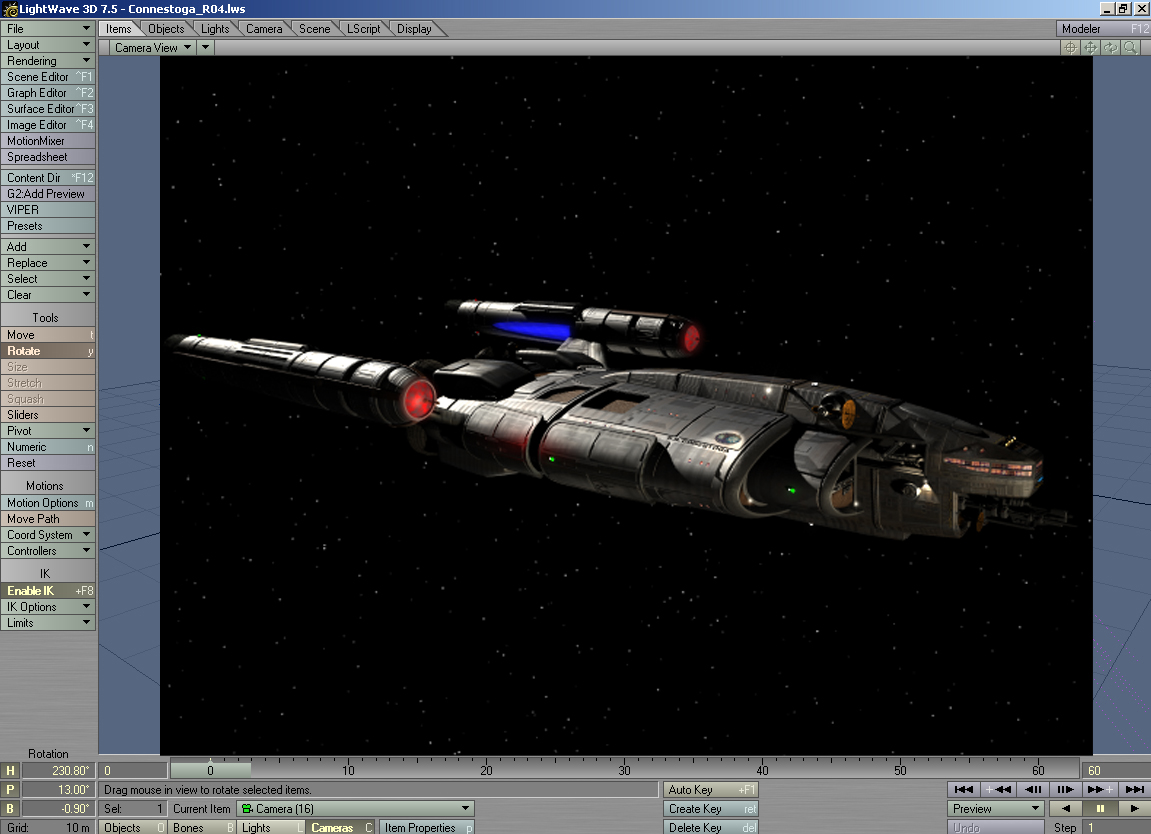Switch to the LScript tab
The height and width of the screenshot is (834, 1151).
click(x=363, y=29)
